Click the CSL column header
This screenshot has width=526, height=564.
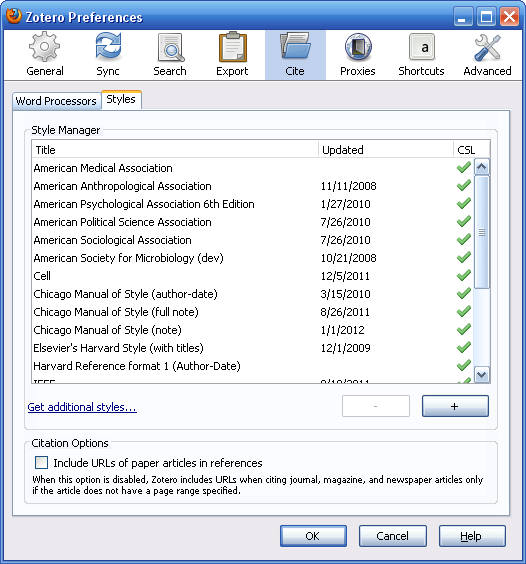[x=472, y=150]
